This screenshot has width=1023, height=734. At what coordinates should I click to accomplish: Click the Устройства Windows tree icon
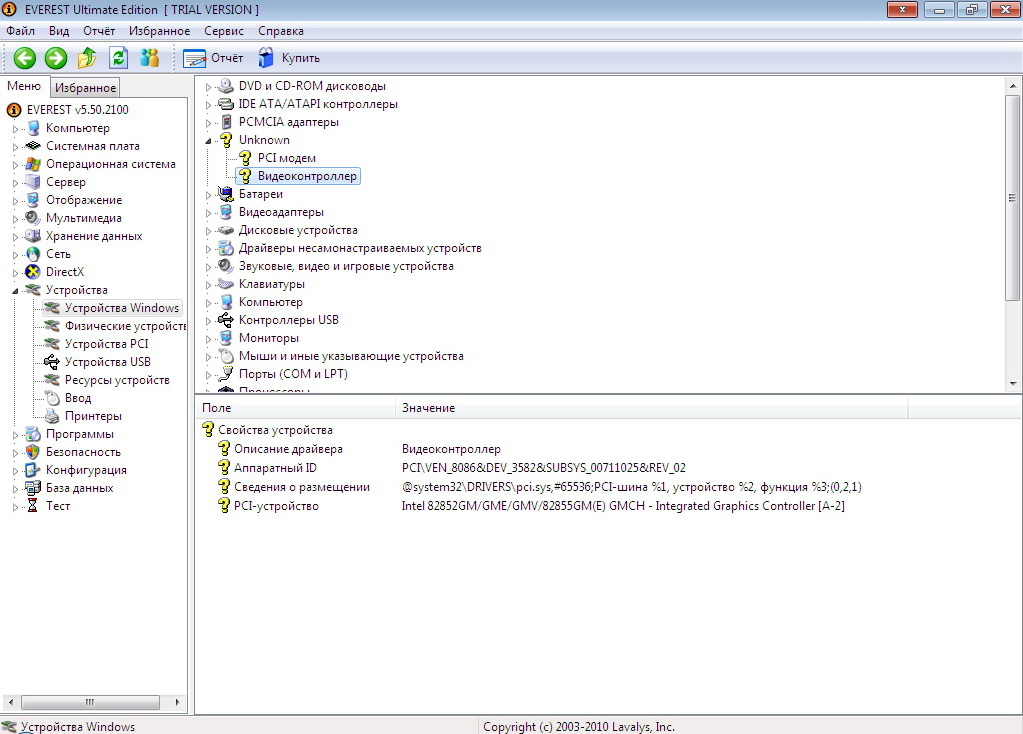[x=52, y=308]
